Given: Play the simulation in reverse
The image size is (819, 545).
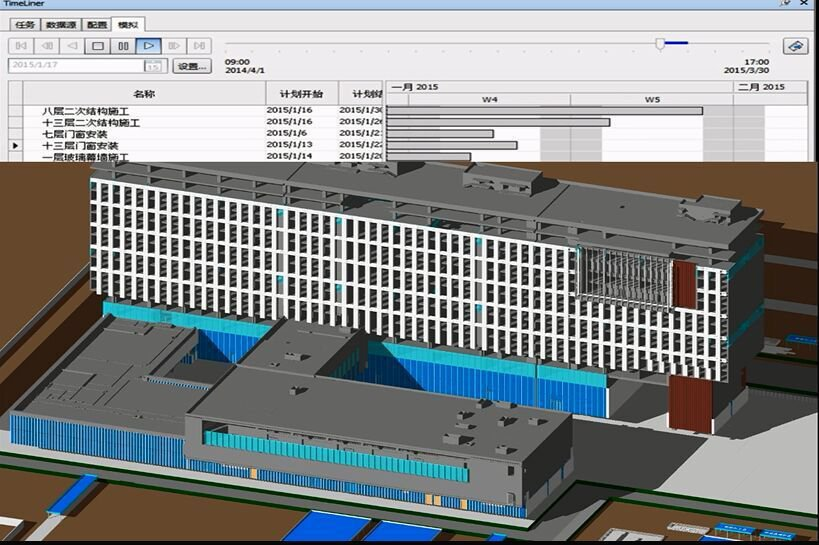Looking at the screenshot, I should (x=72, y=46).
